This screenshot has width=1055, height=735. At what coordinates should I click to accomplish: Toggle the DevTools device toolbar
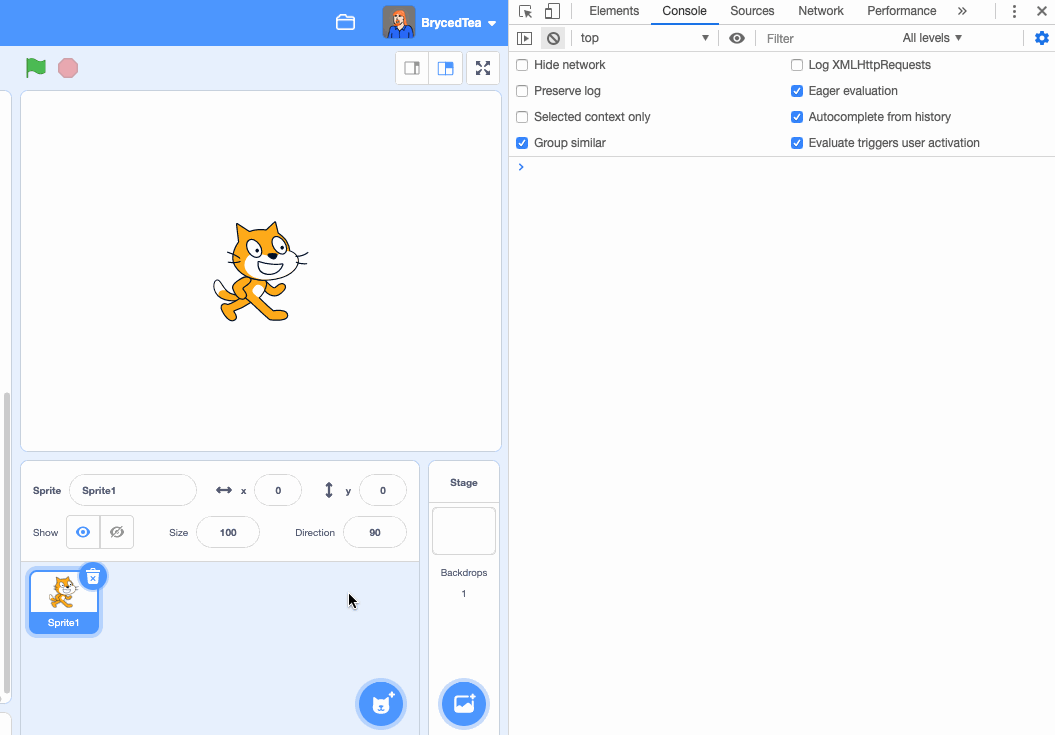pyautogui.click(x=552, y=11)
